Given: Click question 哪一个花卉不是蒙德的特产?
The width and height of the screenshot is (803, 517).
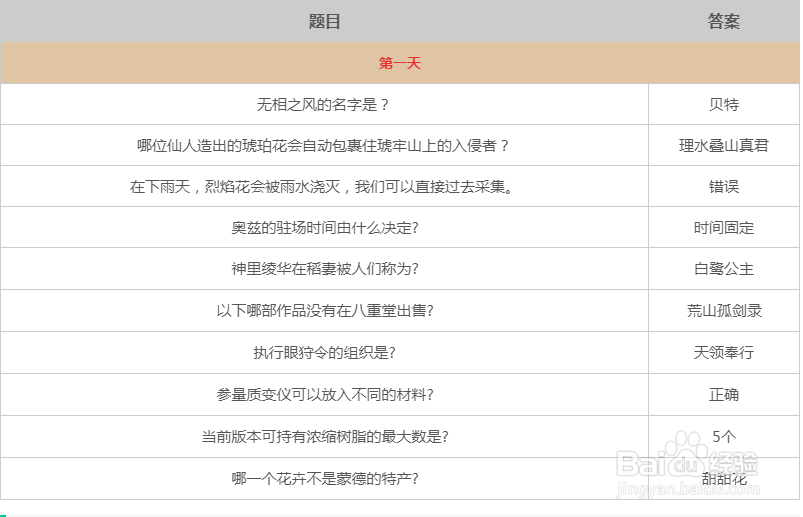Looking at the screenshot, I should [325, 478].
